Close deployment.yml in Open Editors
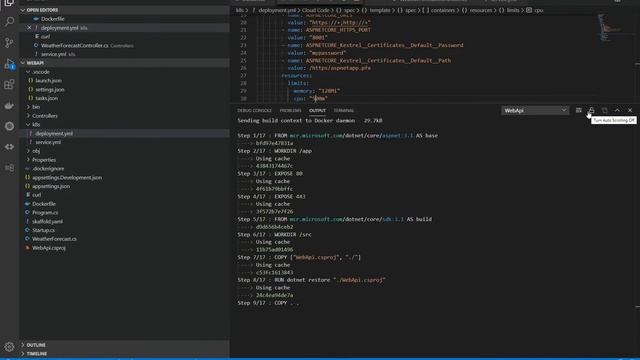This screenshot has height=360, width=640. [x=29, y=28]
